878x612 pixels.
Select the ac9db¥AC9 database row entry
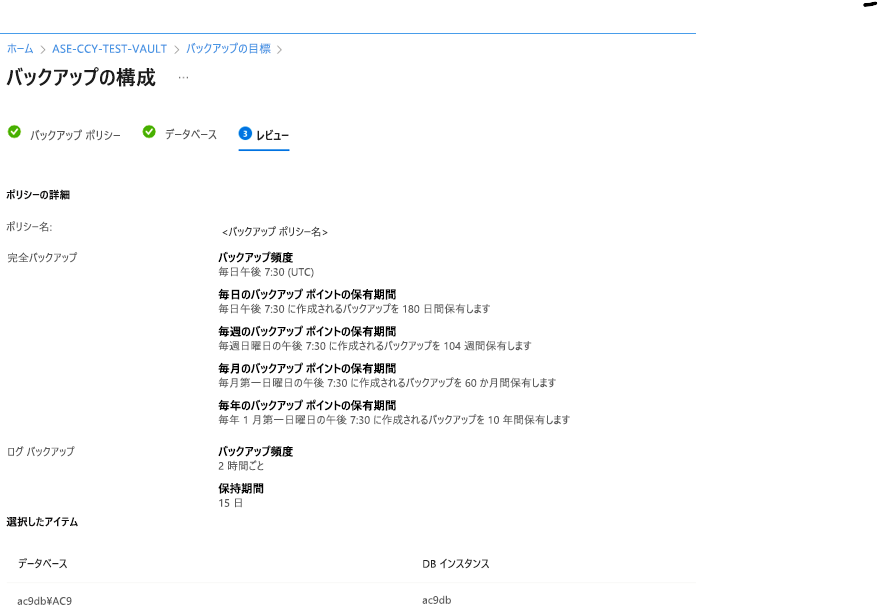point(45,601)
